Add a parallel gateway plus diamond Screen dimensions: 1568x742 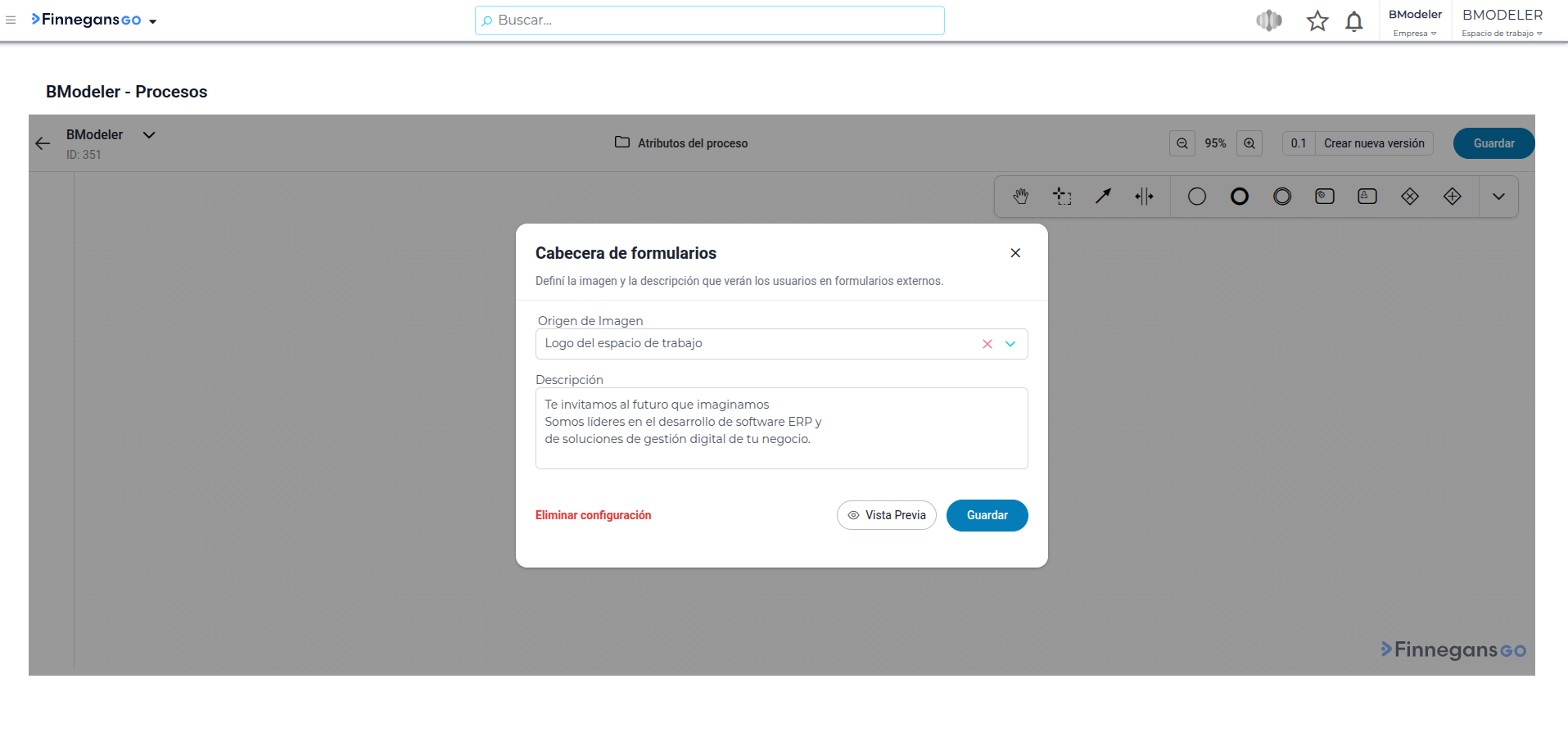(x=1453, y=197)
